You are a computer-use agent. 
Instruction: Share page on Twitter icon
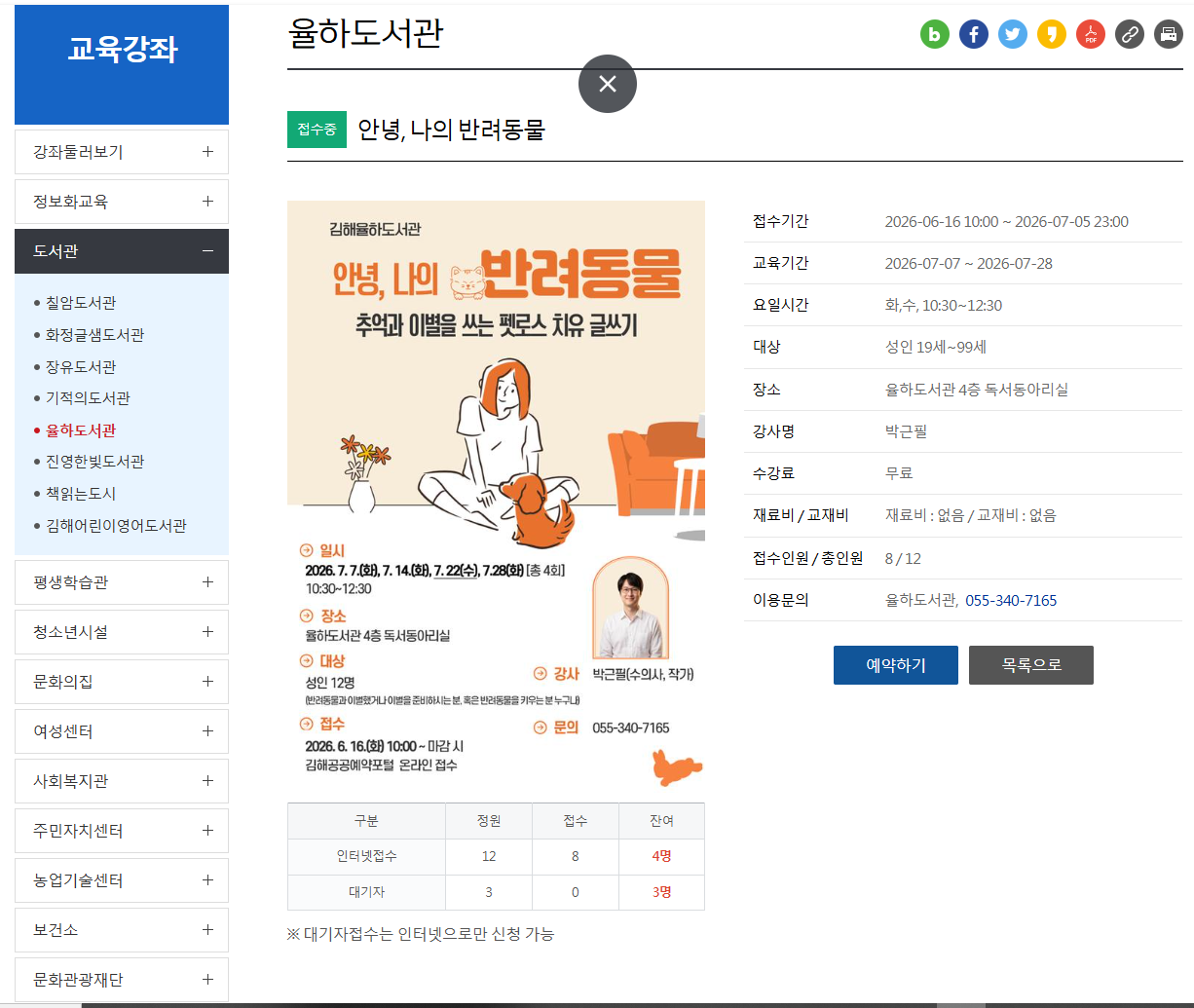click(x=1013, y=35)
